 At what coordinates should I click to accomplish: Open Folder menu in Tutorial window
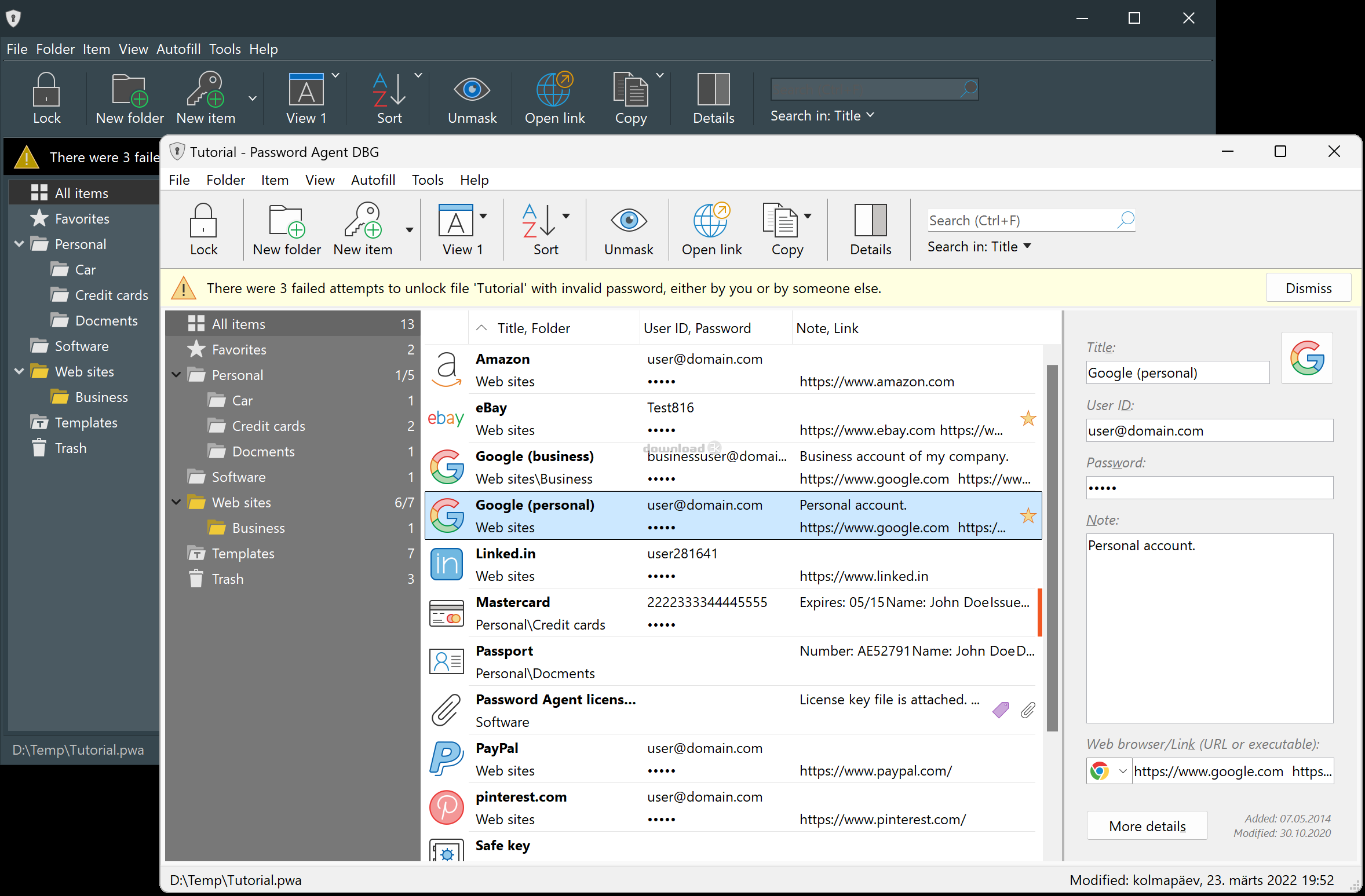point(225,180)
